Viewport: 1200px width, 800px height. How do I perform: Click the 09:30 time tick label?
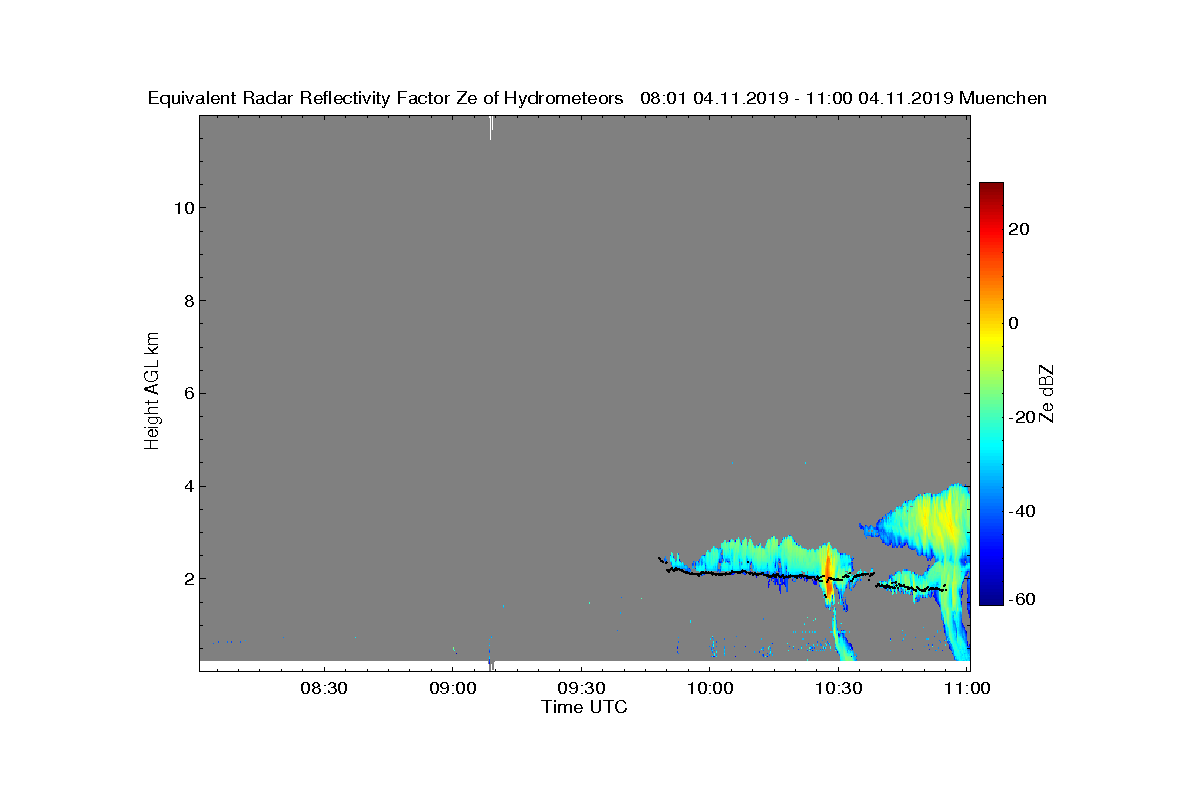coord(581,688)
